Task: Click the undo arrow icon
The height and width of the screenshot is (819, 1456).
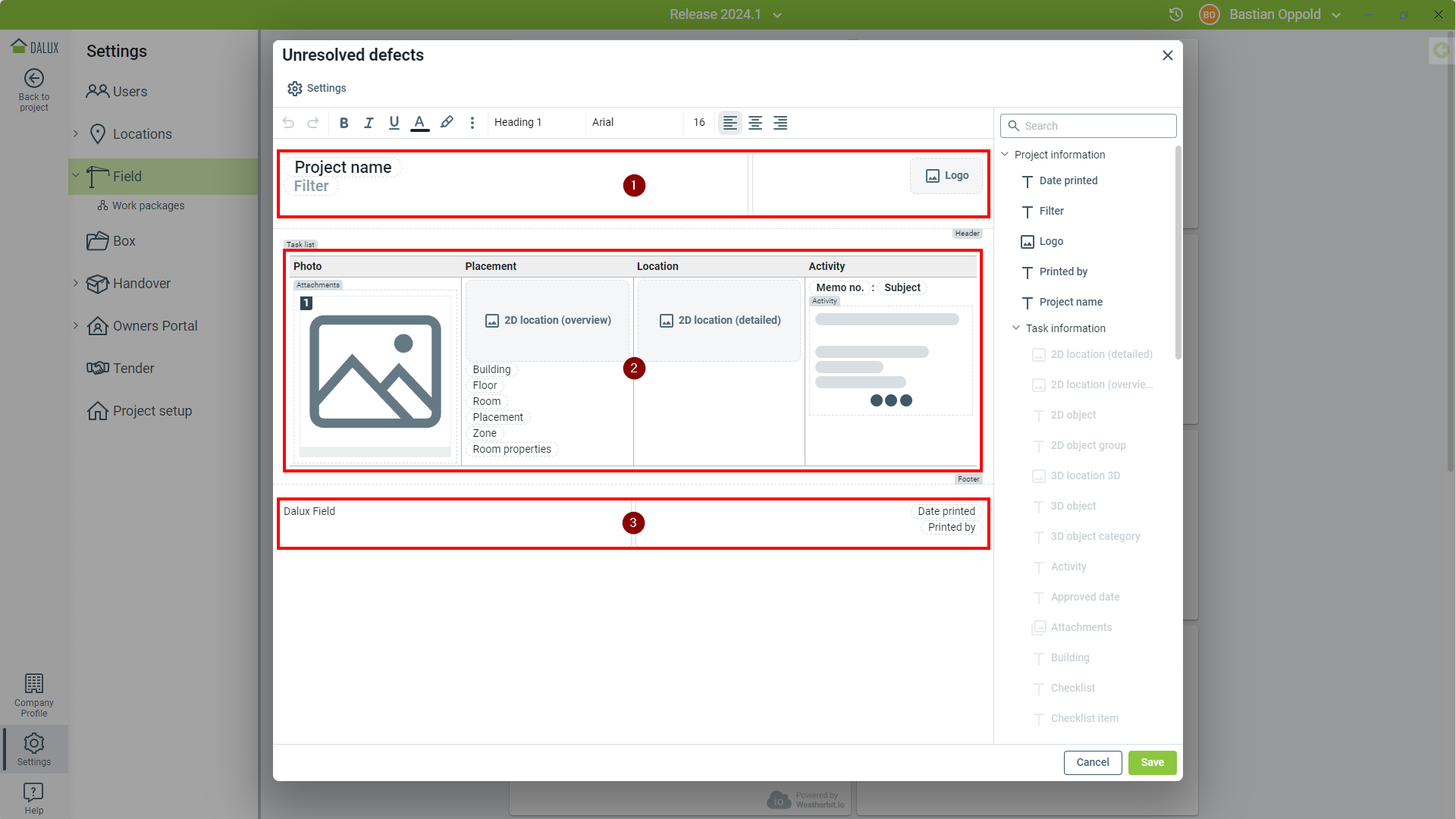Action: pyautogui.click(x=288, y=123)
